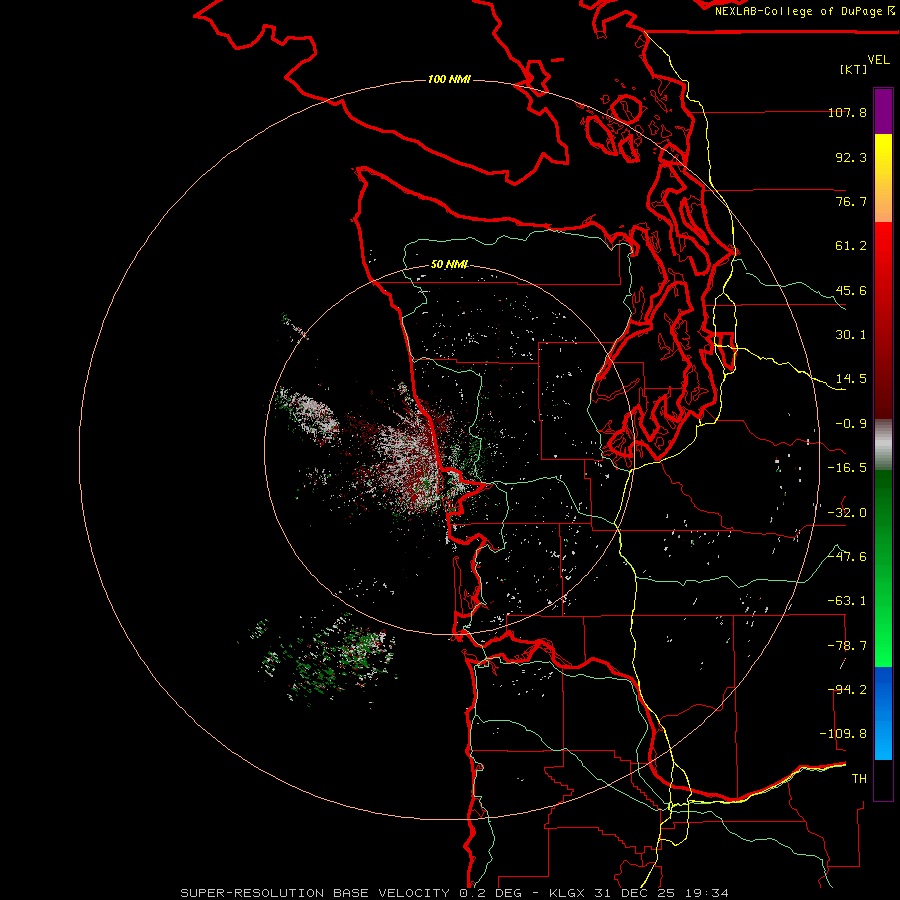Click the -0.9 legend value
Image resolution: width=900 pixels, height=900 pixels.
(851, 424)
